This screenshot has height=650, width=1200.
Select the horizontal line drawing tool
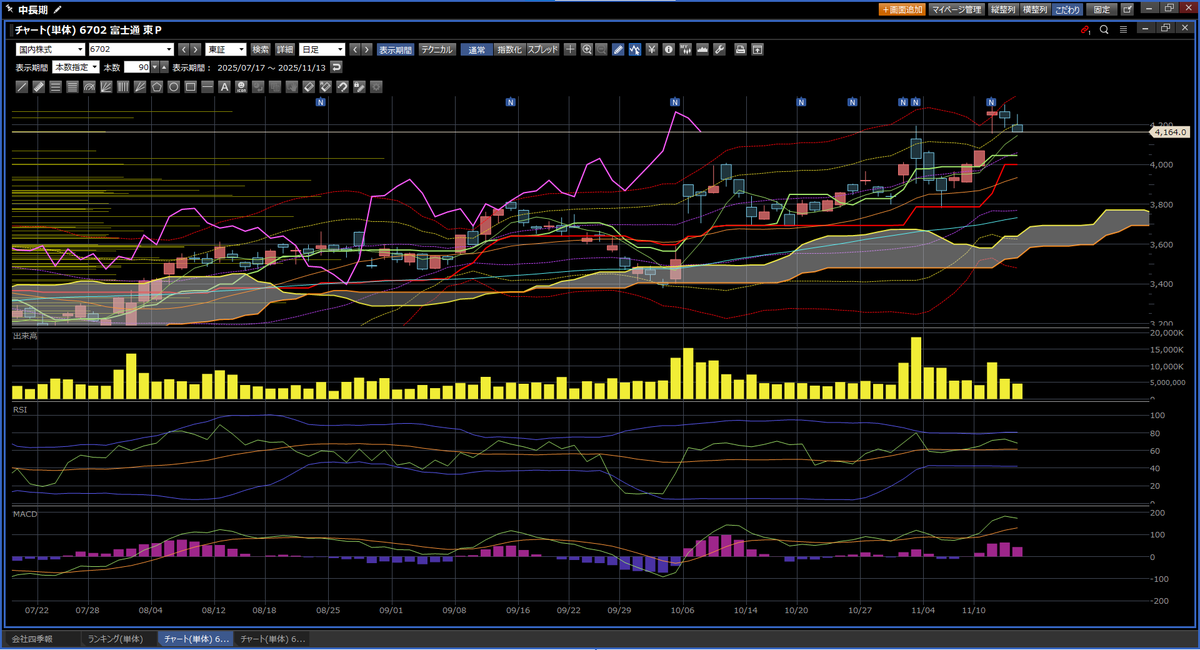click(207, 86)
